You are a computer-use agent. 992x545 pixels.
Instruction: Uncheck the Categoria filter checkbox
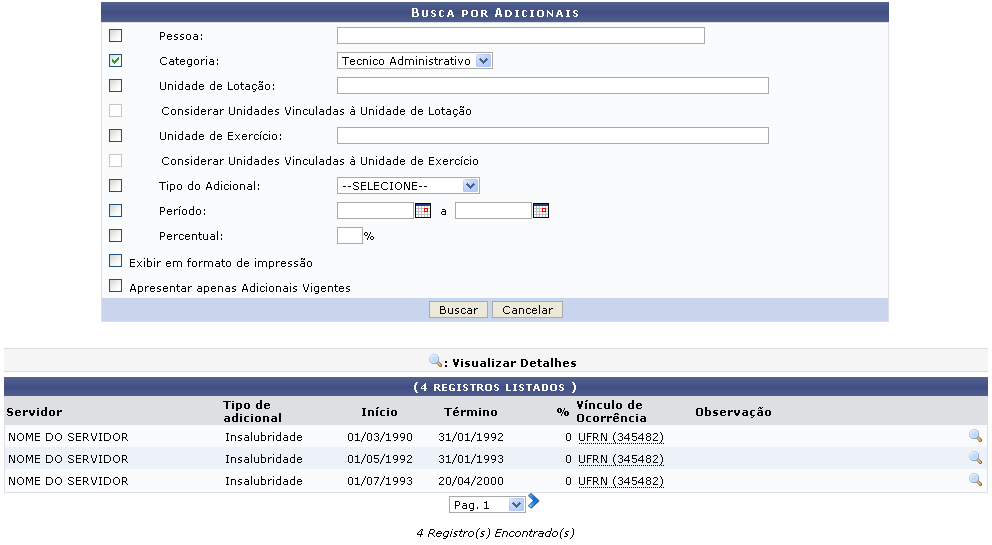coord(116,61)
